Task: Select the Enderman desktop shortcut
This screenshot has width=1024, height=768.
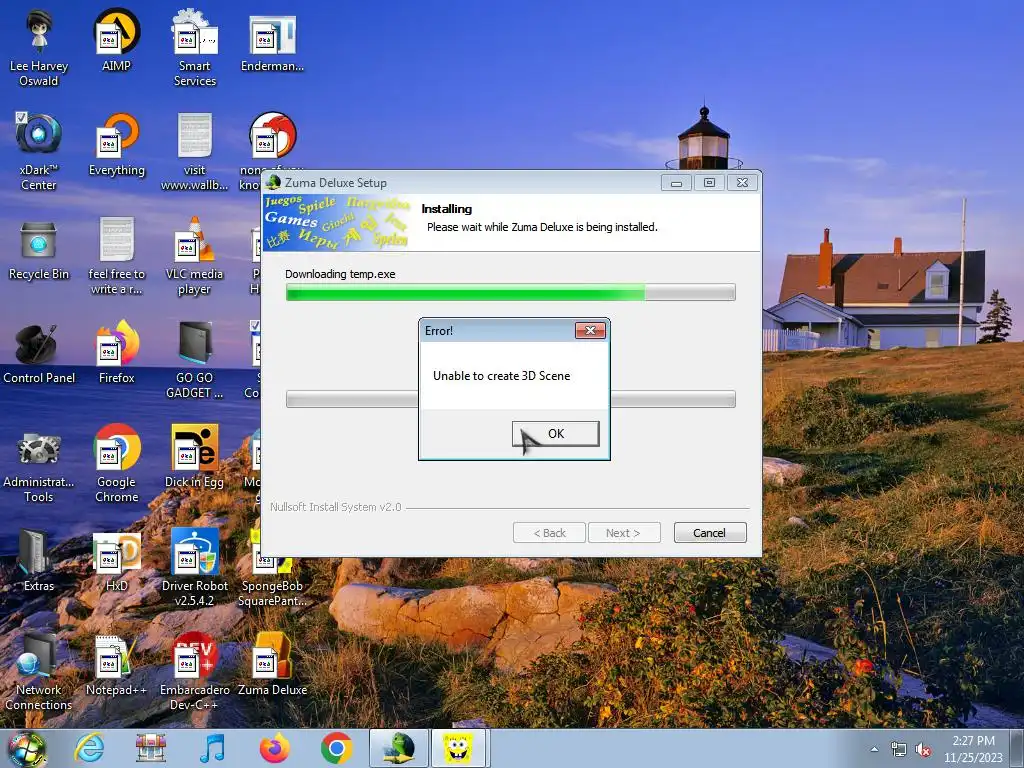Action: click(x=272, y=42)
